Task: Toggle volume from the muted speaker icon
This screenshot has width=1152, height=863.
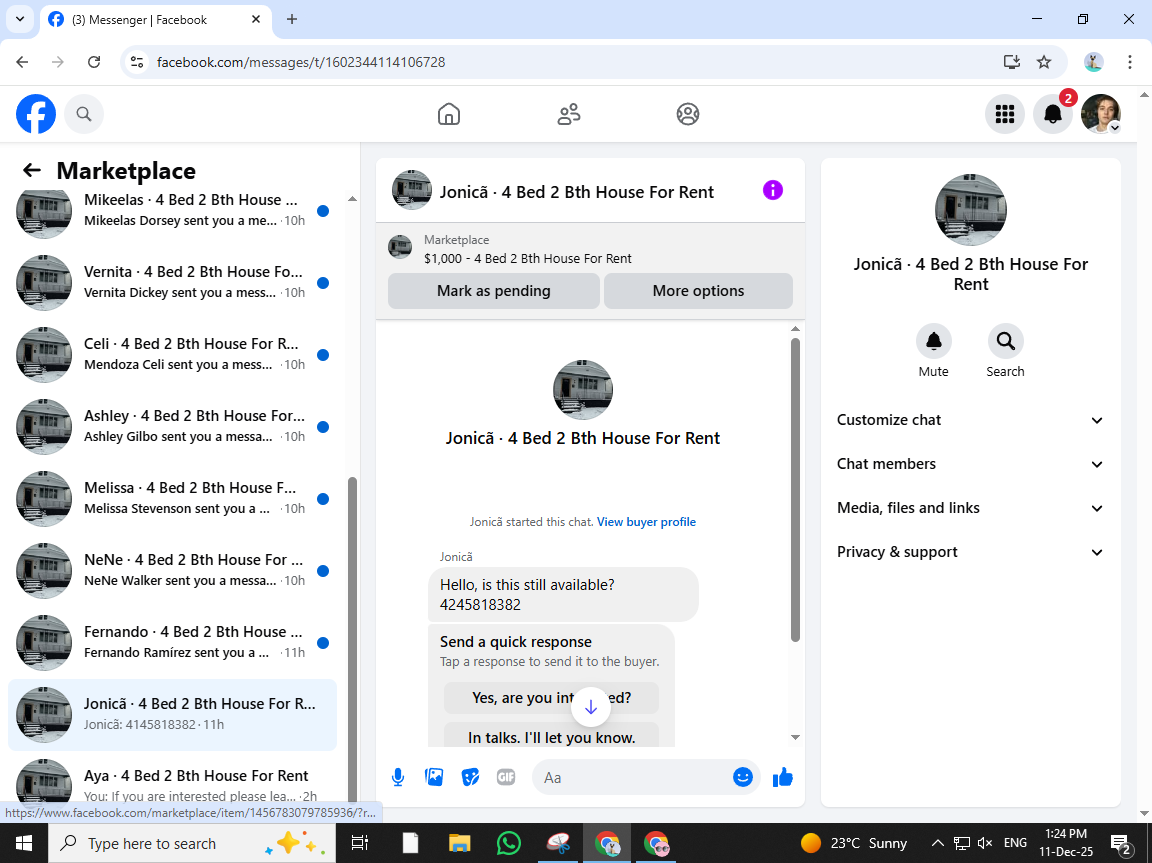Action: (x=985, y=843)
